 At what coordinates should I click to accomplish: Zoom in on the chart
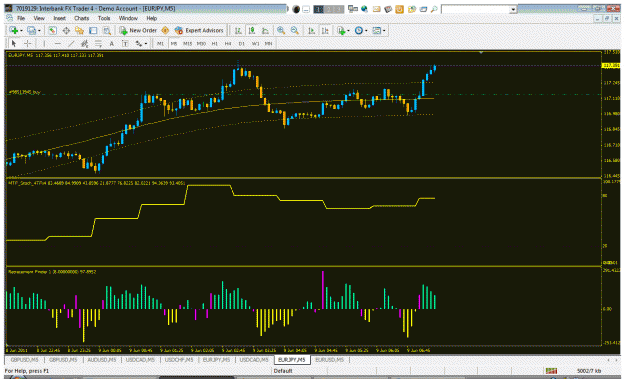click(281, 30)
